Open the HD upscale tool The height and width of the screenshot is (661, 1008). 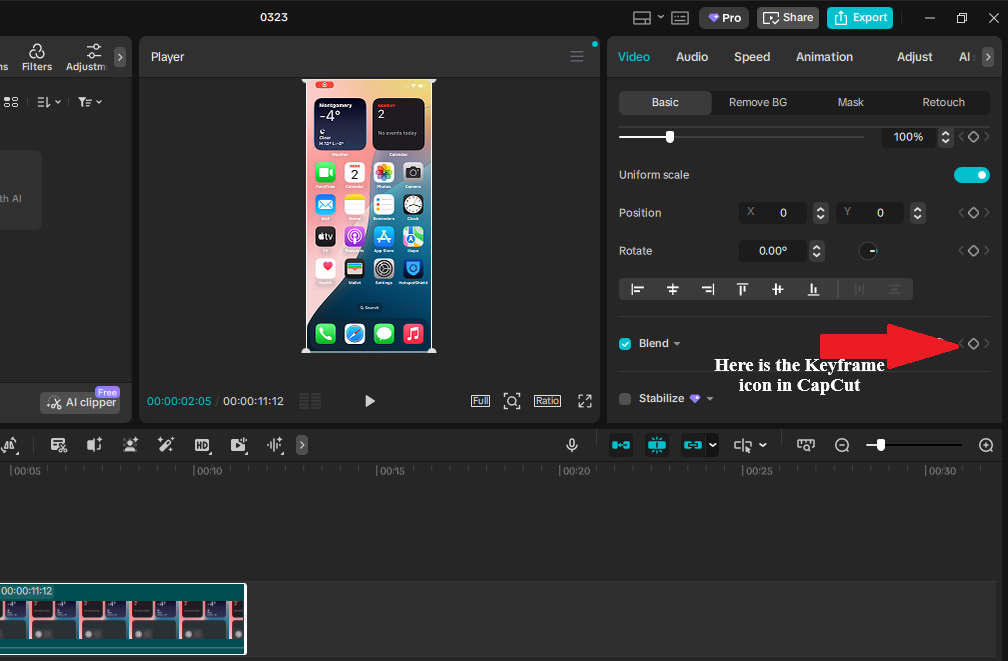point(202,445)
